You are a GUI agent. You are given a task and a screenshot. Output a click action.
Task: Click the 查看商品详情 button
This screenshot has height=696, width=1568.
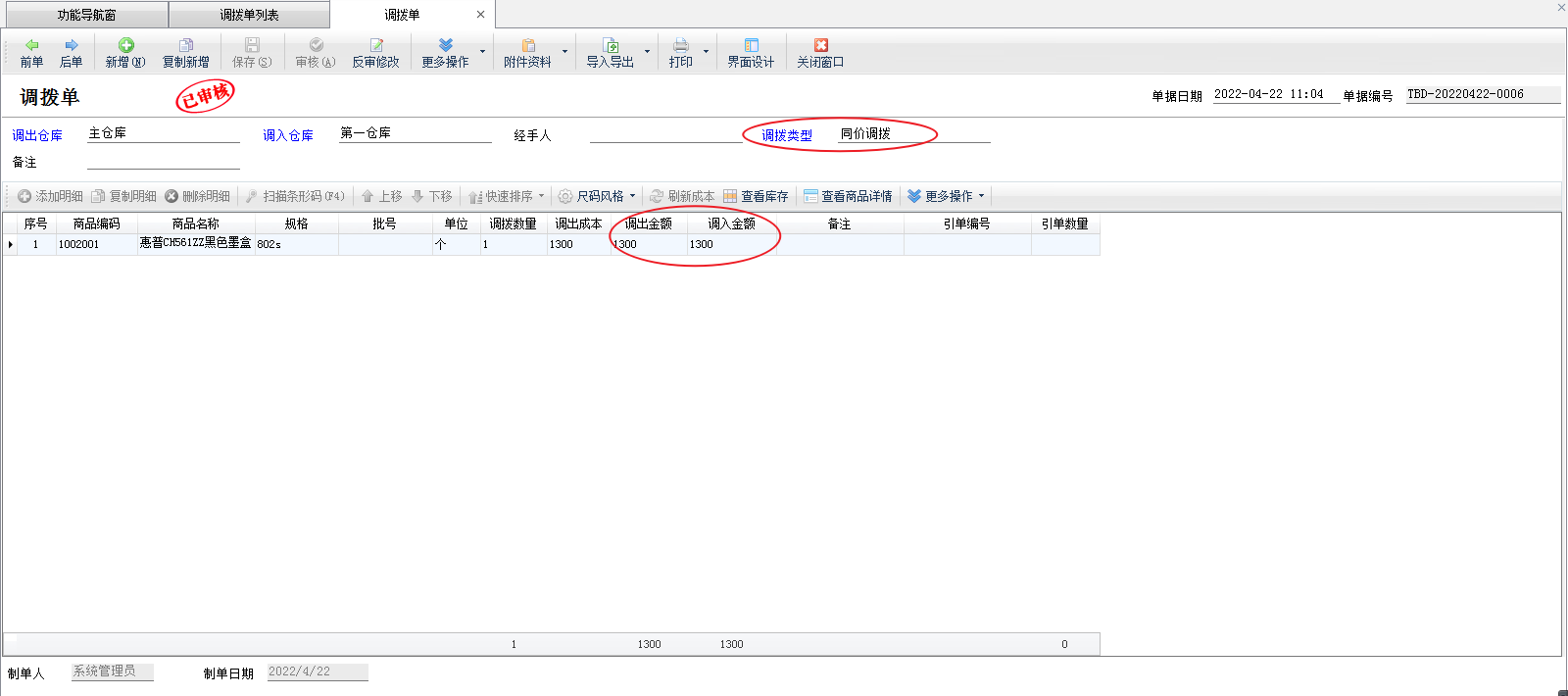849,196
